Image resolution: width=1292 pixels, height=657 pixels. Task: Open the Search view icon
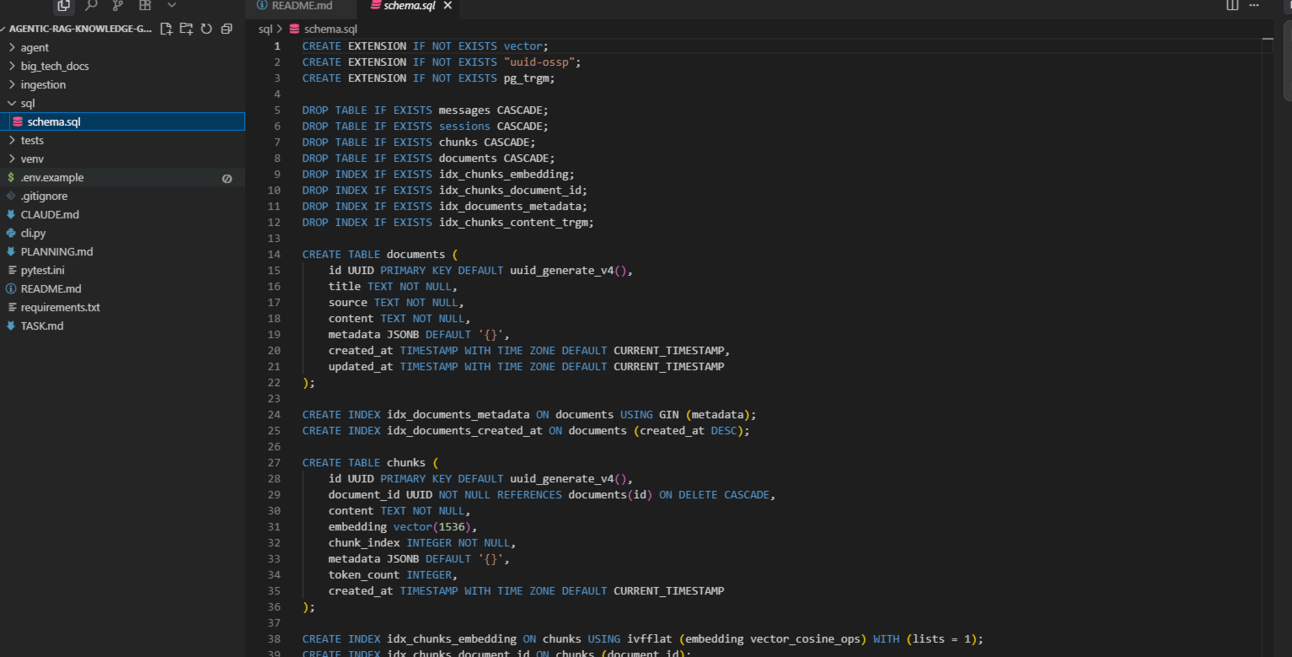tap(91, 6)
